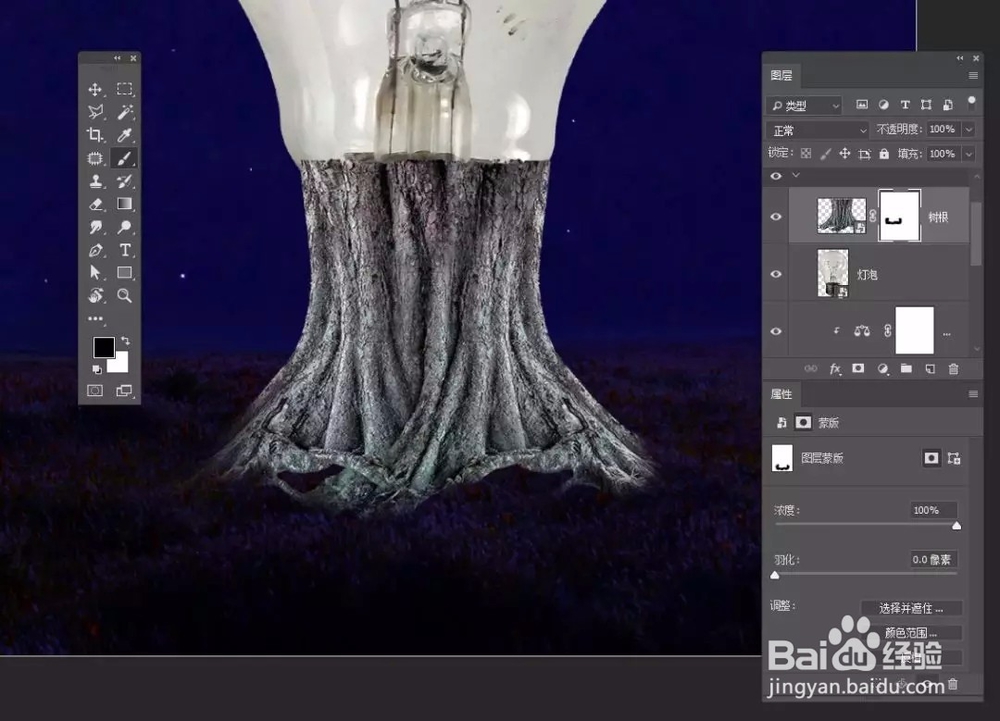Open the blend mode dropdown showing 正常
This screenshot has height=721, width=1000.
[817, 130]
